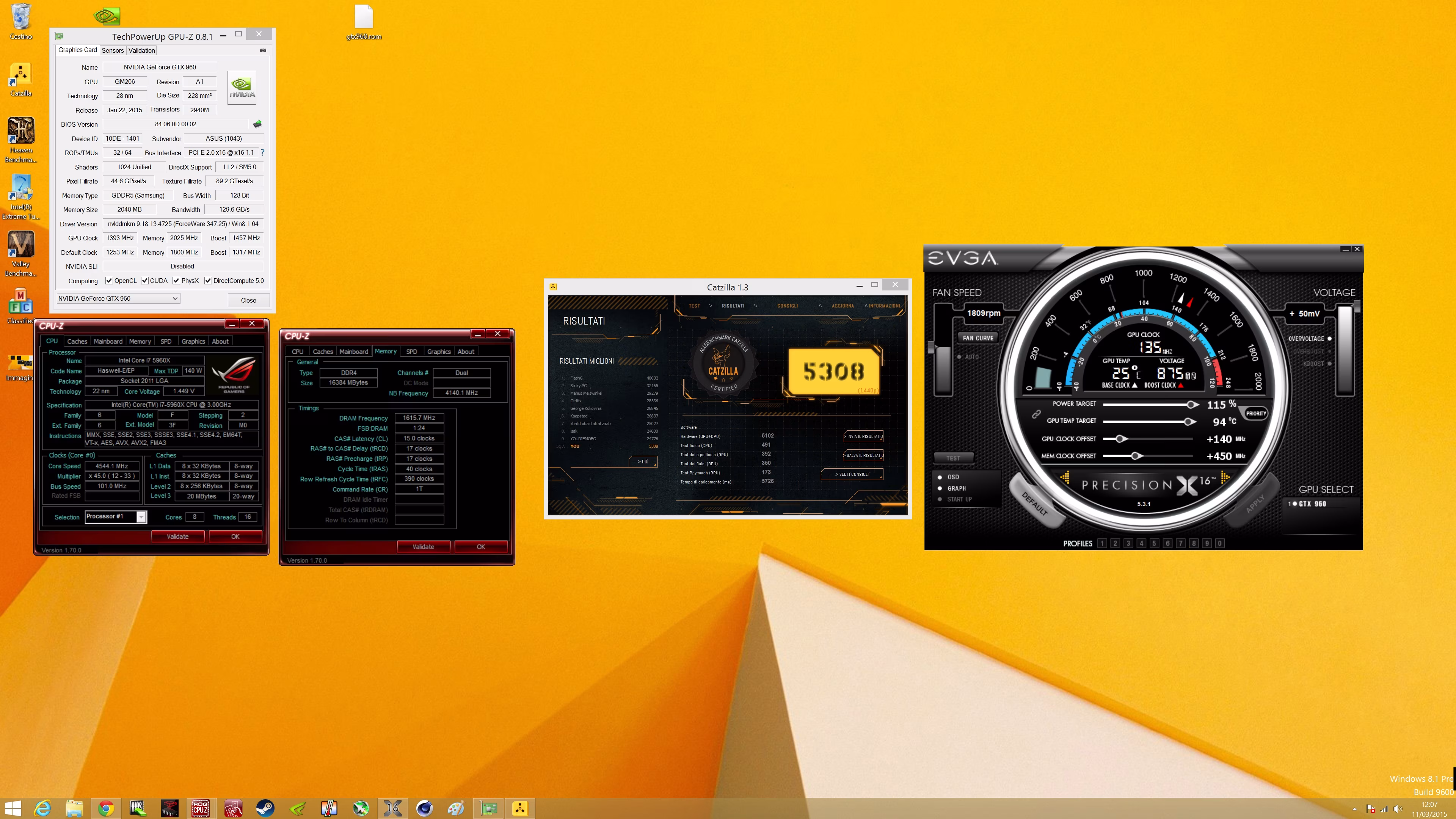The height and width of the screenshot is (819, 1456).
Task: Click the Close button in GPU-Z
Action: 249,300
